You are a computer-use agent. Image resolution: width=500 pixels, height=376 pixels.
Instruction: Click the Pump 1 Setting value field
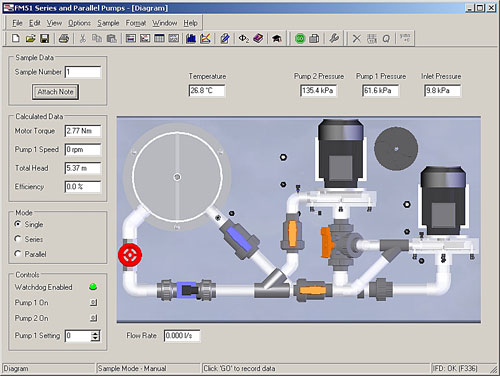(78, 336)
